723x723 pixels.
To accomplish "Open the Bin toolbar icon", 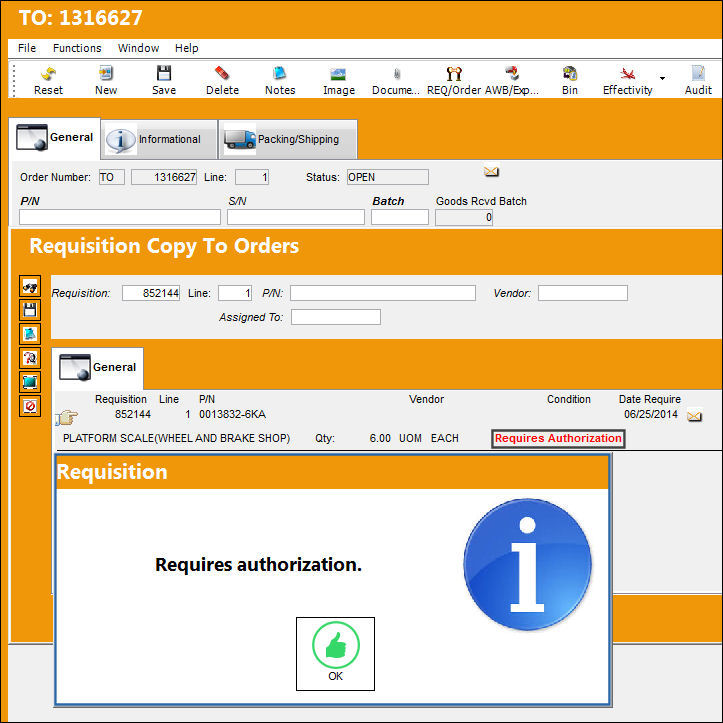I will [570, 80].
